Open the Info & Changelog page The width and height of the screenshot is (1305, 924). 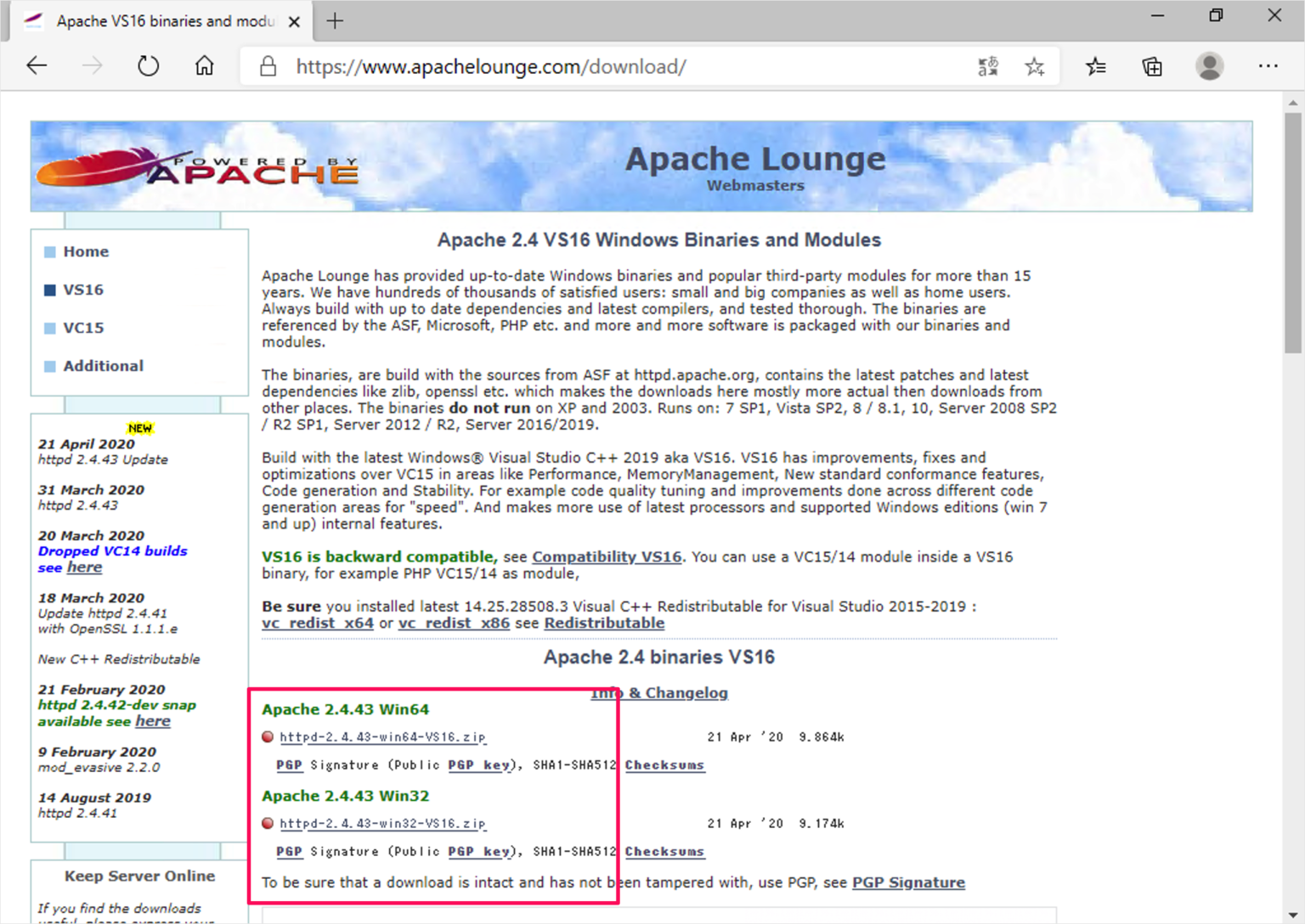click(x=659, y=692)
